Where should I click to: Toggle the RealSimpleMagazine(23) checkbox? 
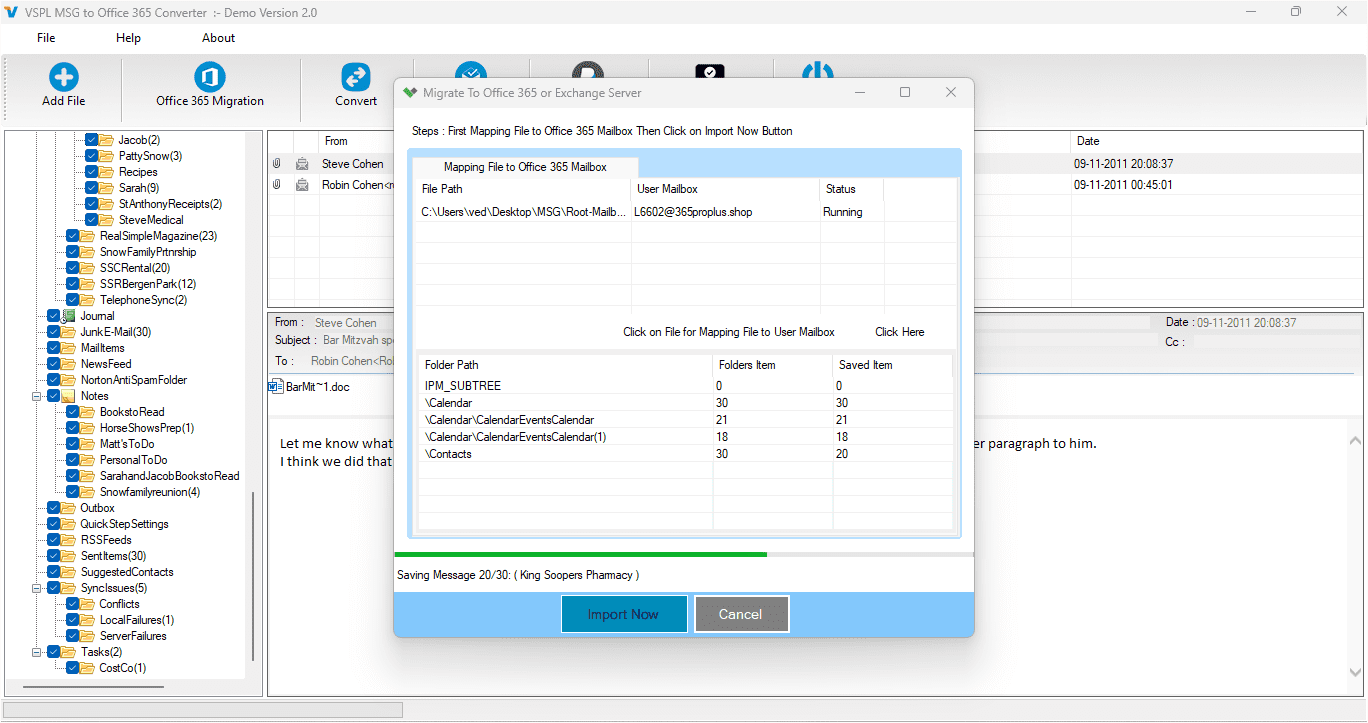pyautogui.click(x=73, y=236)
